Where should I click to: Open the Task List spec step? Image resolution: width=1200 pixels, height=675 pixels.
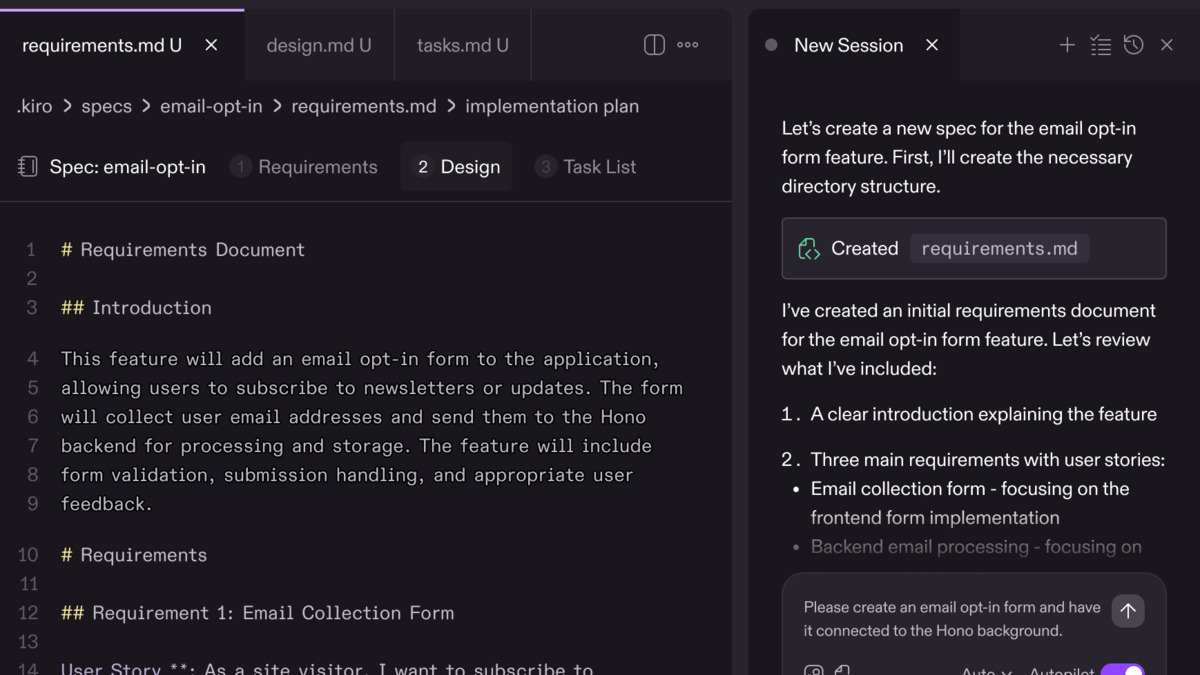coord(586,167)
